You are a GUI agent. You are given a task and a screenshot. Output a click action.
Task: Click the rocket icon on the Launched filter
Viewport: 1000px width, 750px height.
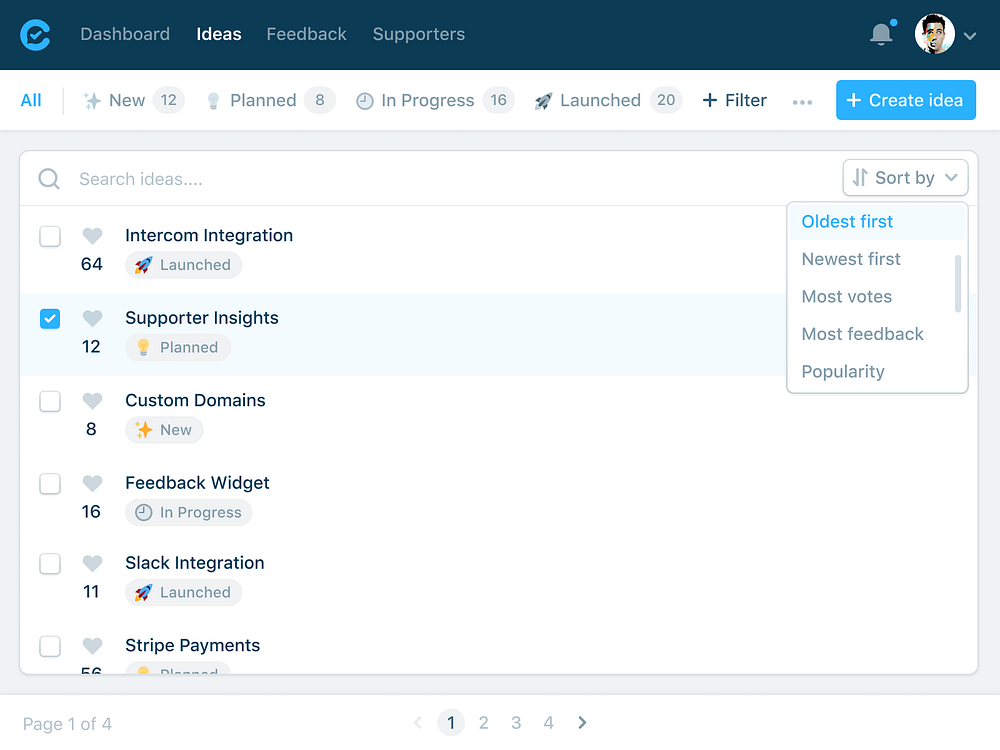point(543,100)
